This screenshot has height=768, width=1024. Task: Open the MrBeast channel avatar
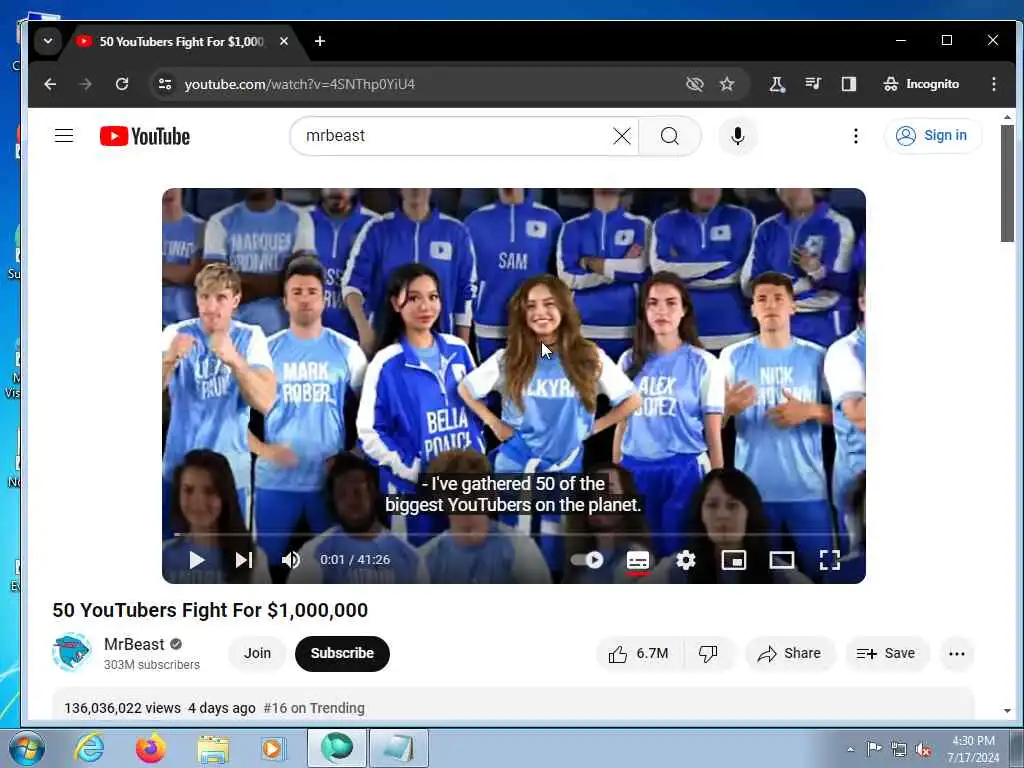(x=71, y=652)
